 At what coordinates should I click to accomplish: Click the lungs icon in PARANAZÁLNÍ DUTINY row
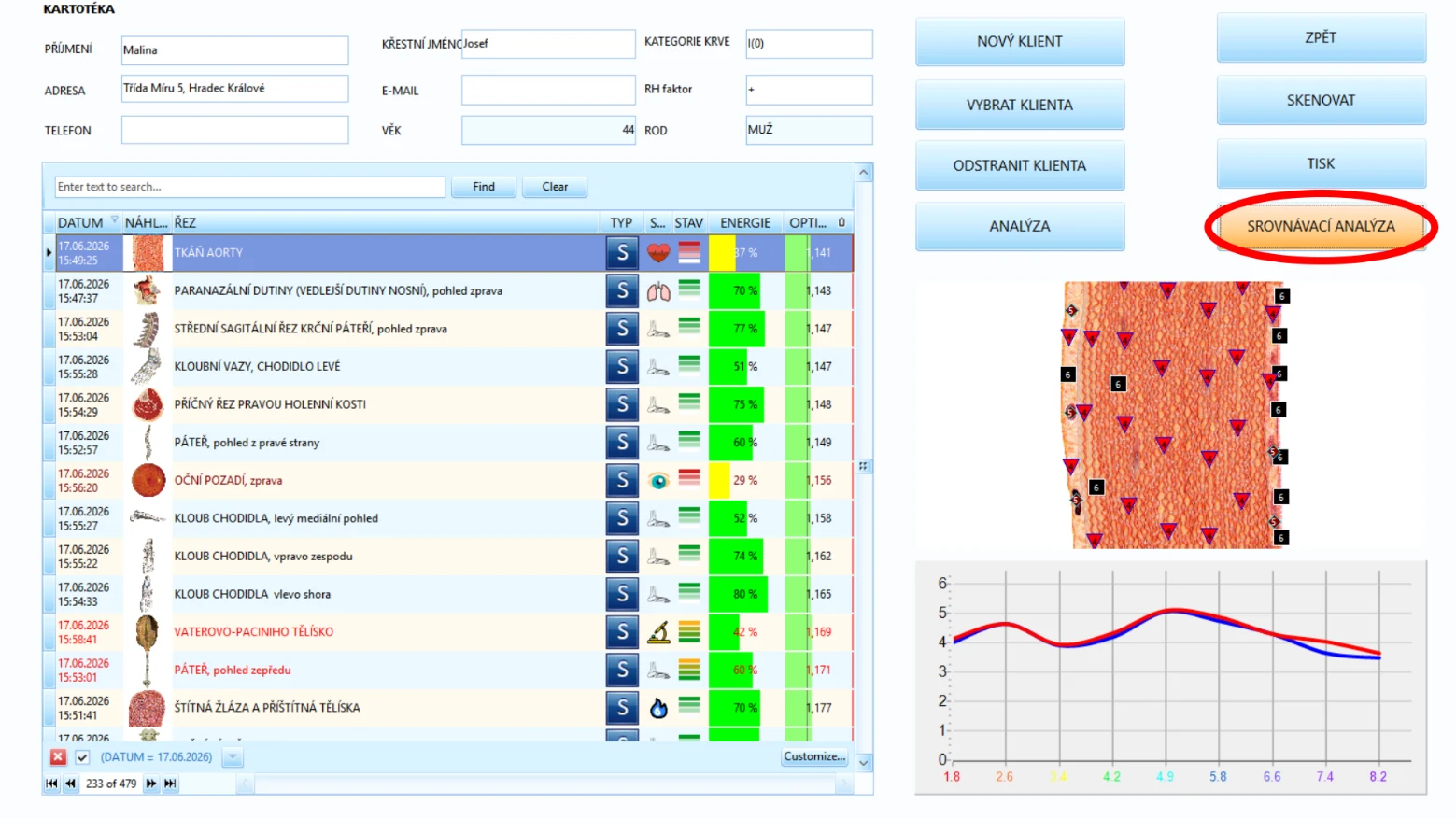(x=658, y=291)
